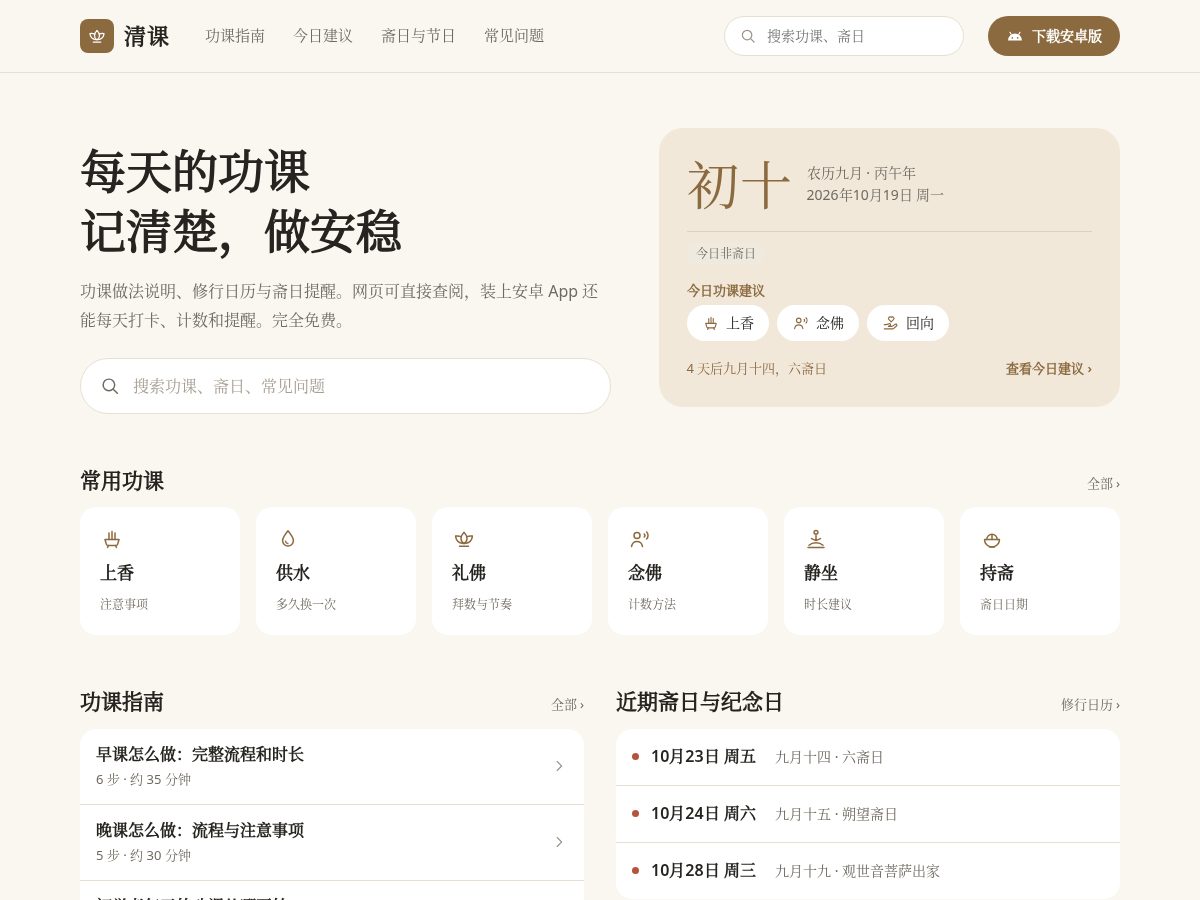1200x900 pixels.
Task: Click the 九月十九 · 观世音菩萨出家 text
Action: tap(858, 871)
